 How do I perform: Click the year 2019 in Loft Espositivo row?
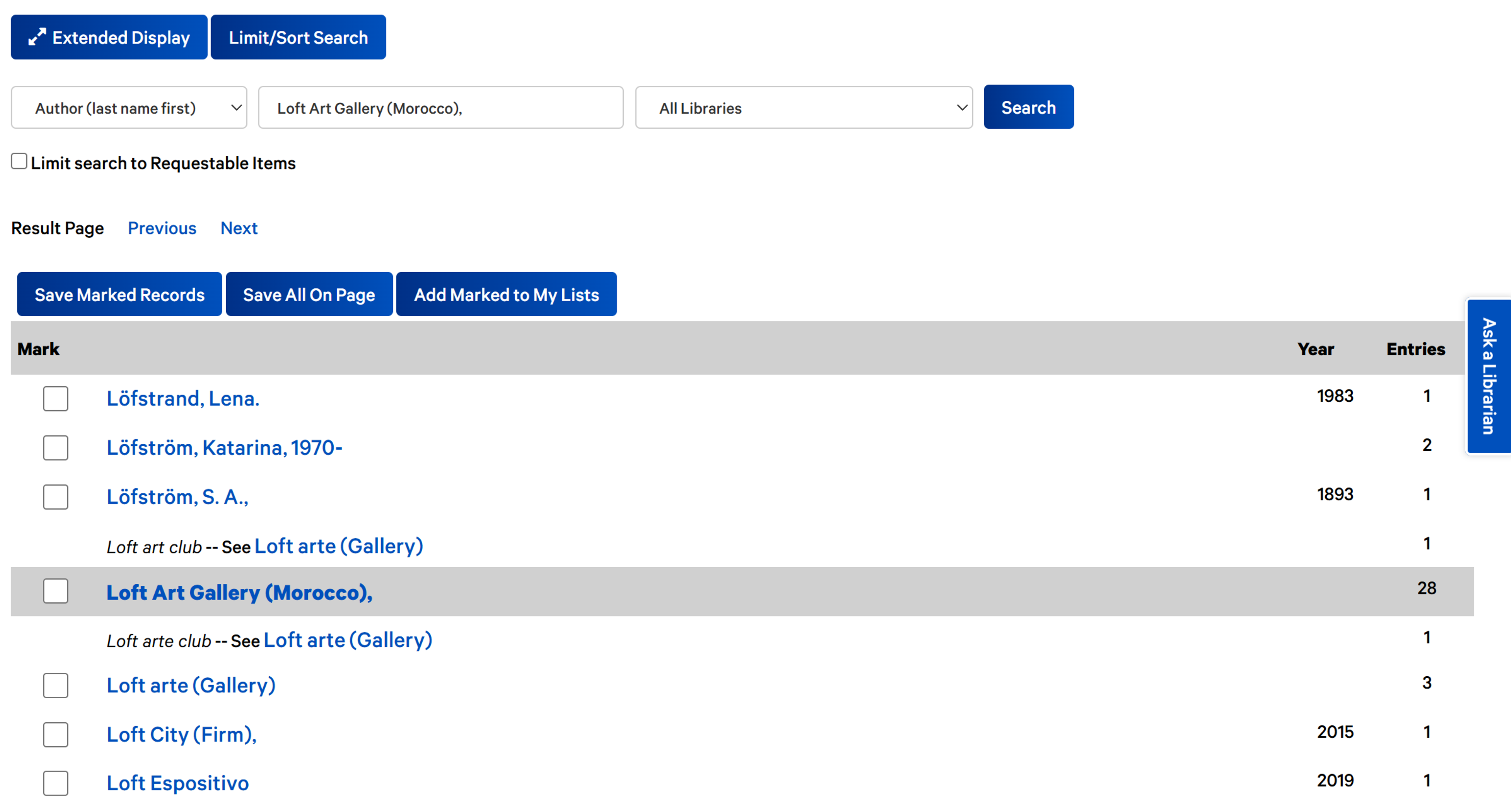tap(1335, 781)
